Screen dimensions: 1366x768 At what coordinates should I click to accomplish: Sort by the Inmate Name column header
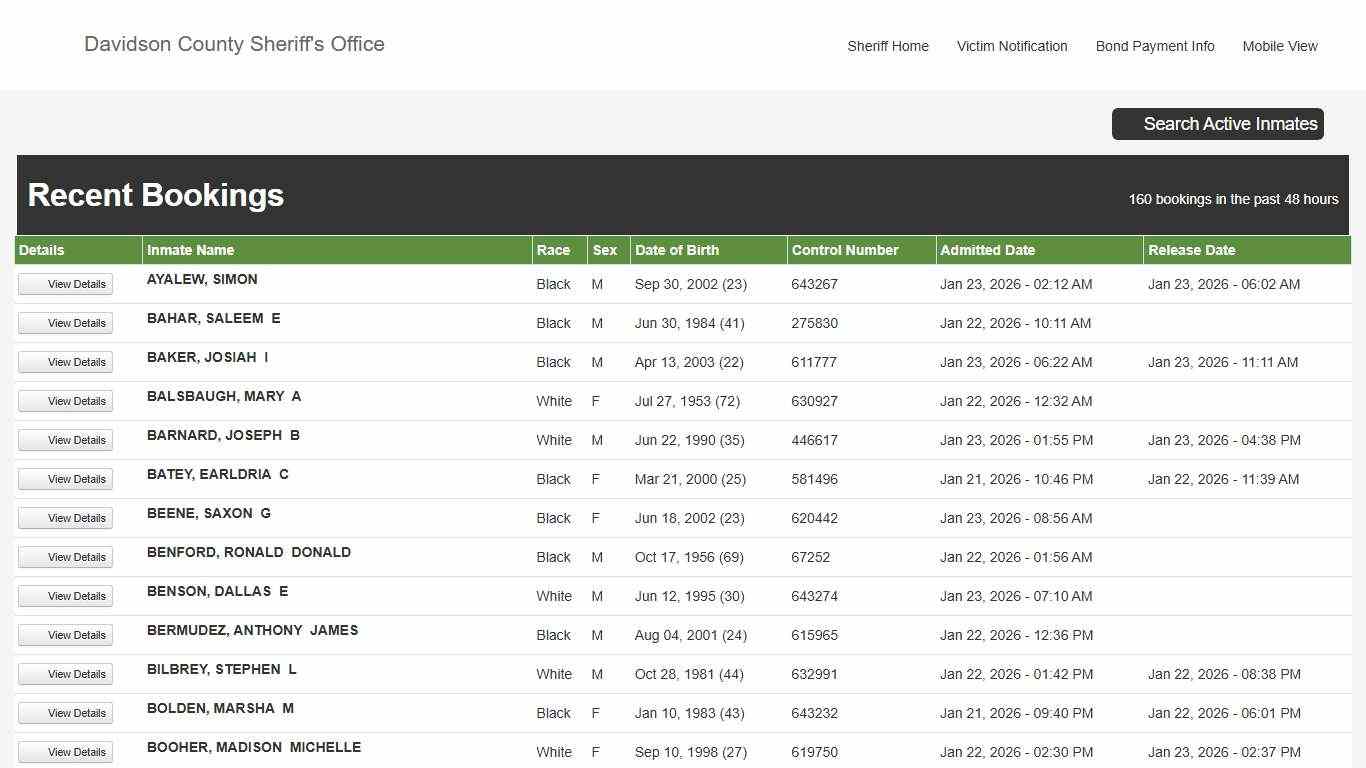point(190,250)
